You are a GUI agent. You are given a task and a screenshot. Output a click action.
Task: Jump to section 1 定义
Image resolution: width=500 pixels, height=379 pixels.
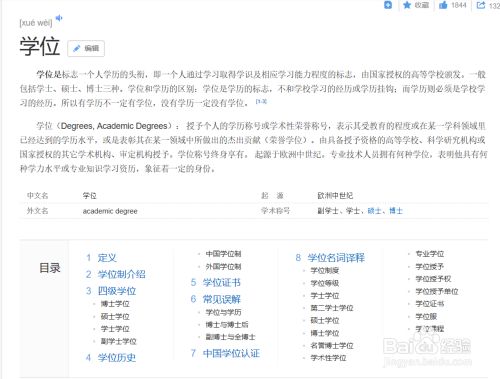(107, 257)
